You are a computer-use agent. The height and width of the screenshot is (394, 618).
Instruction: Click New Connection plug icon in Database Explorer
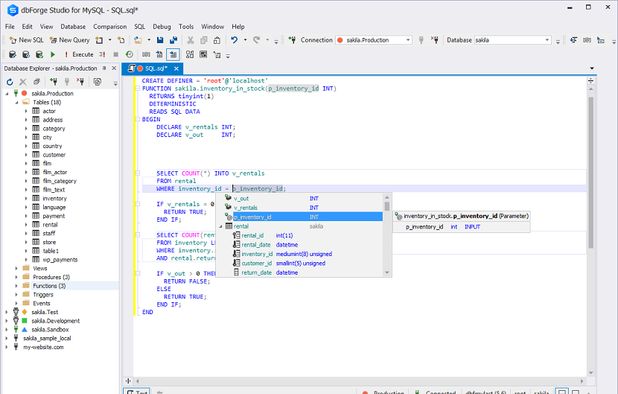click(x=54, y=82)
